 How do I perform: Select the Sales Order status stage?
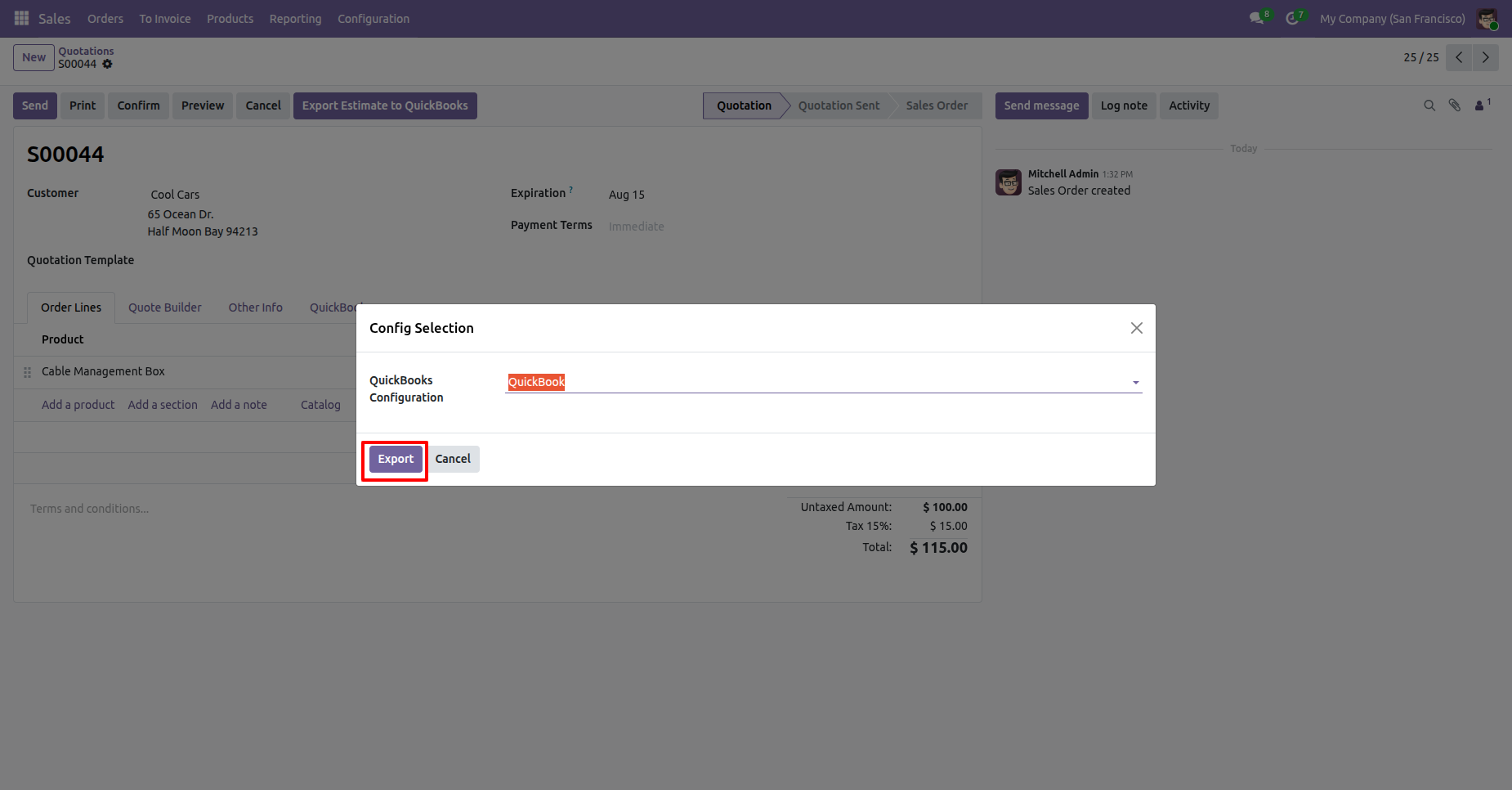click(937, 105)
